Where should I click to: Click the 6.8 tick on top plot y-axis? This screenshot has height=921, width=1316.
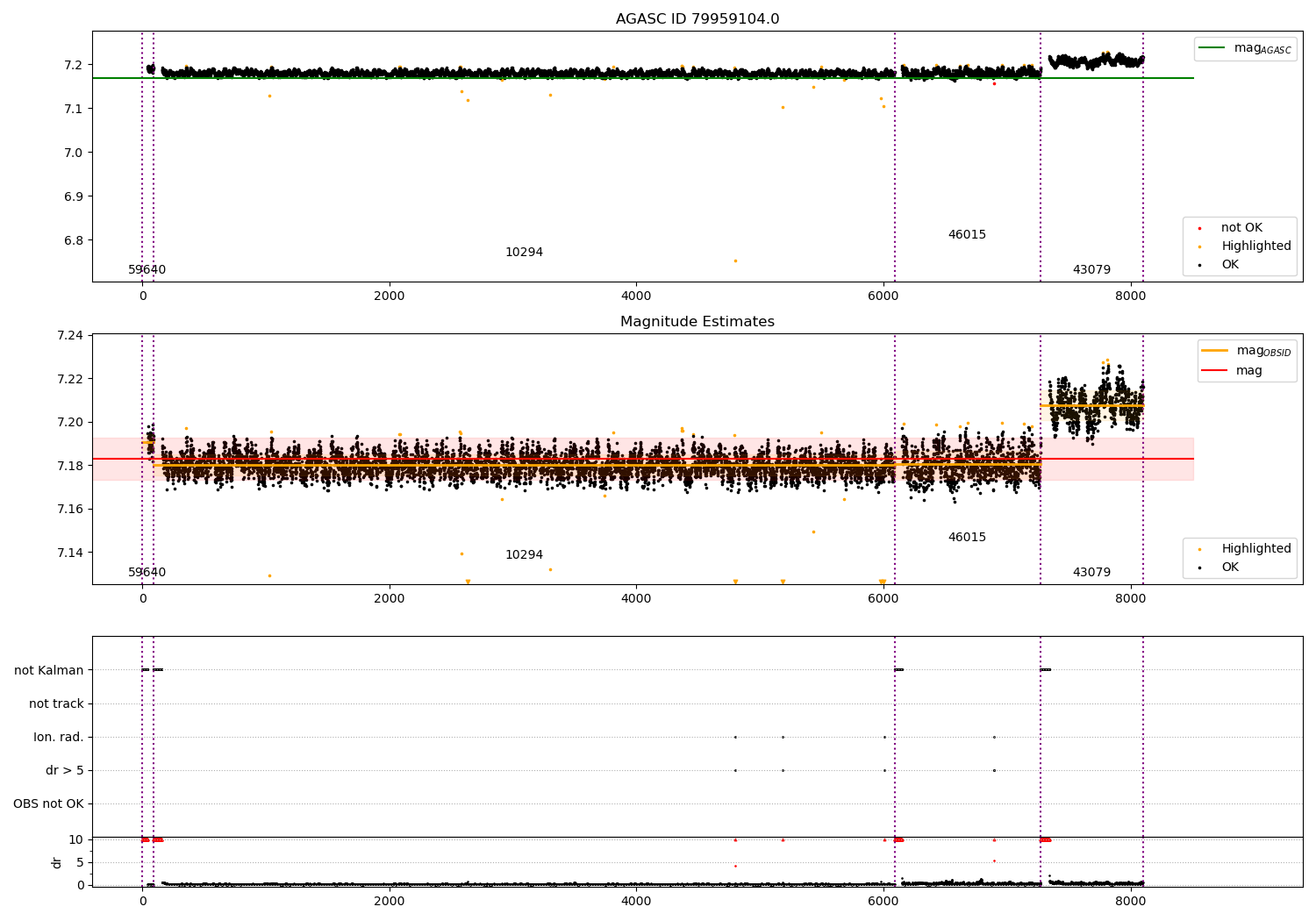coord(74,240)
